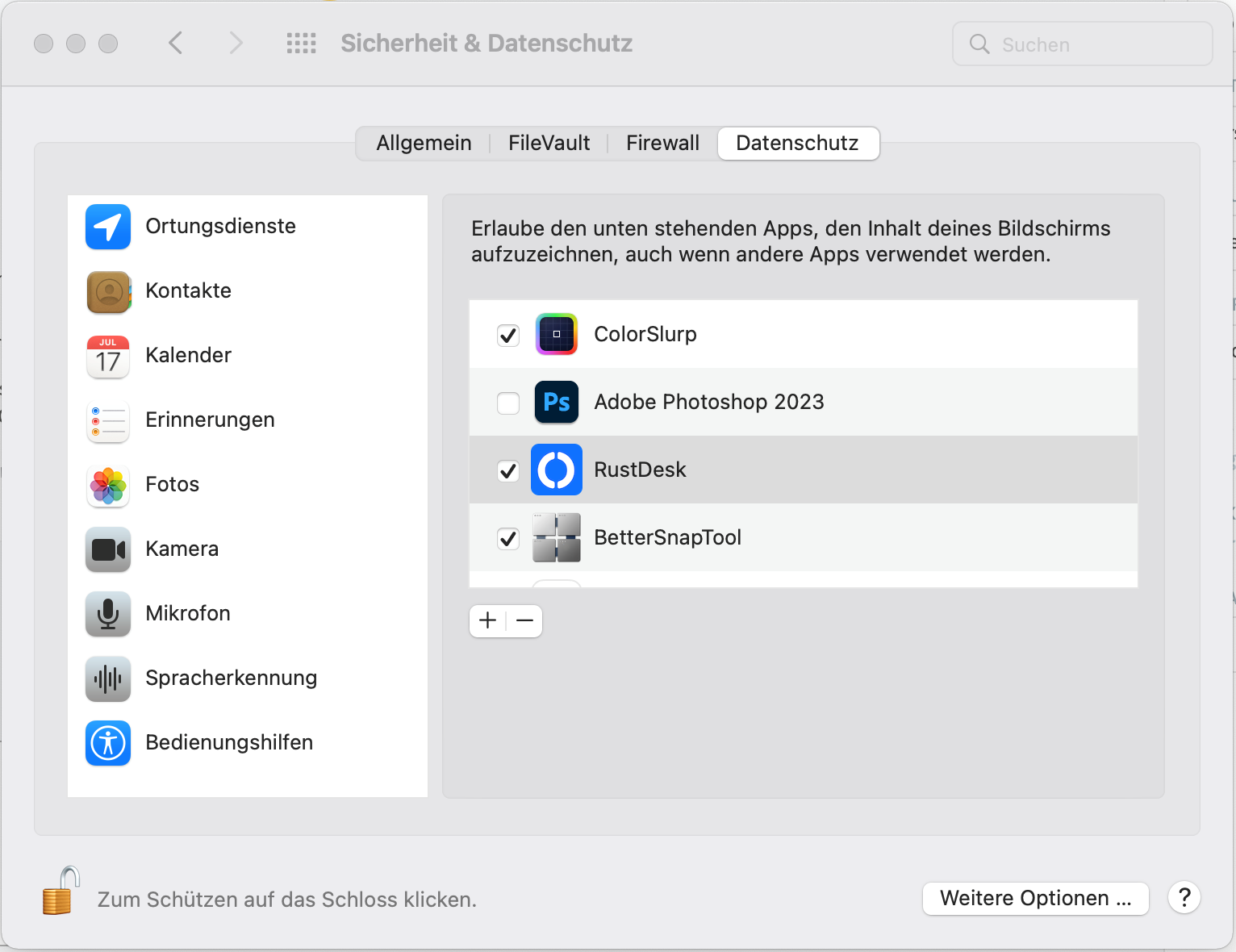Viewport: 1236px width, 952px height.
Task: Select the Spracherkennung waveform icon
Action: (x=108, y=679)
